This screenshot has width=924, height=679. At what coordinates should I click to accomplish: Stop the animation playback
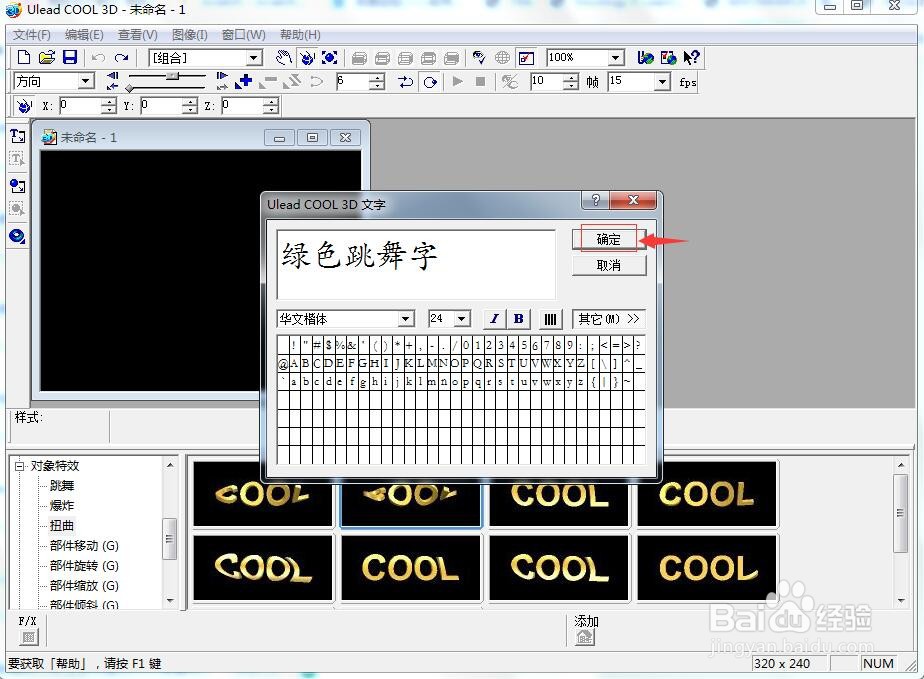coord(481,81)
